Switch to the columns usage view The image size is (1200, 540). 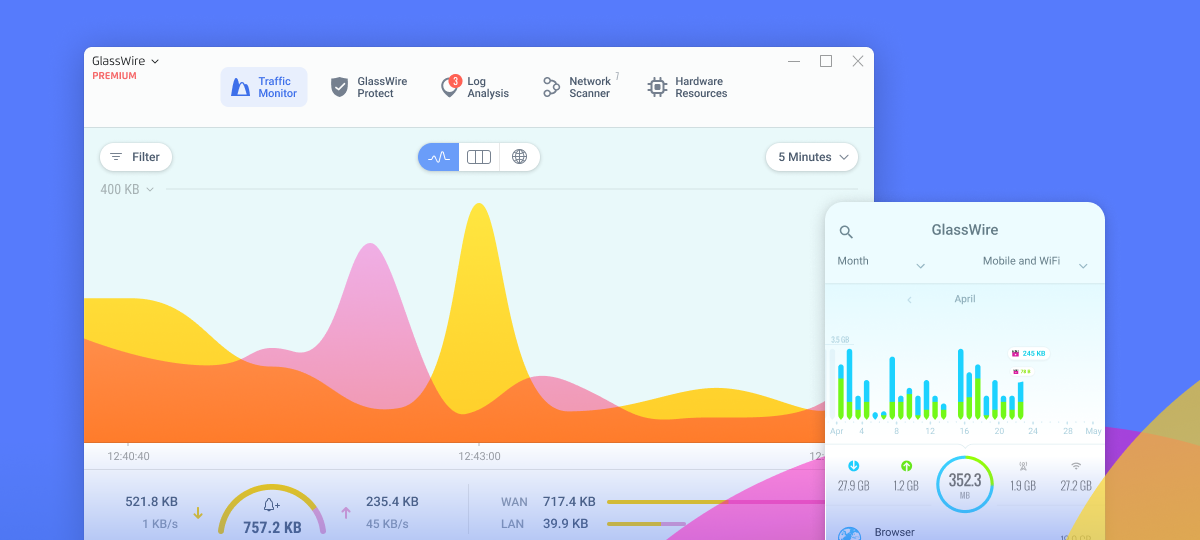(x=479, y=157)
